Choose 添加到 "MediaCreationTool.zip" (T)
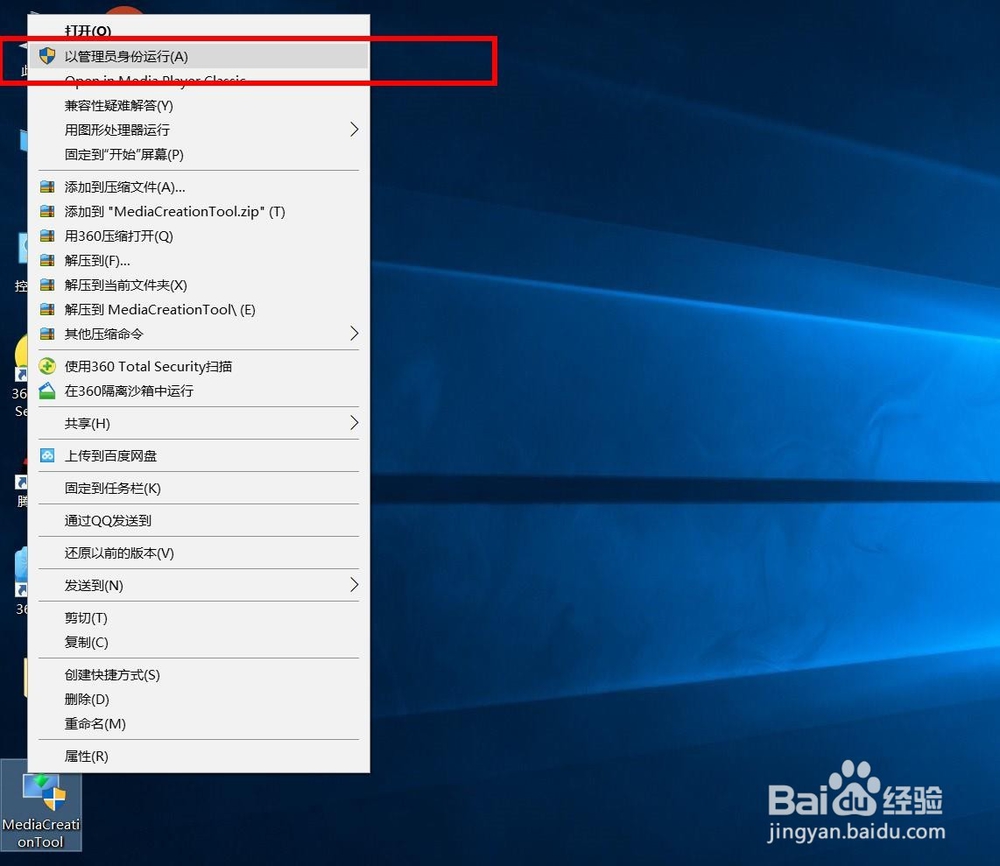 pos(198,211)
